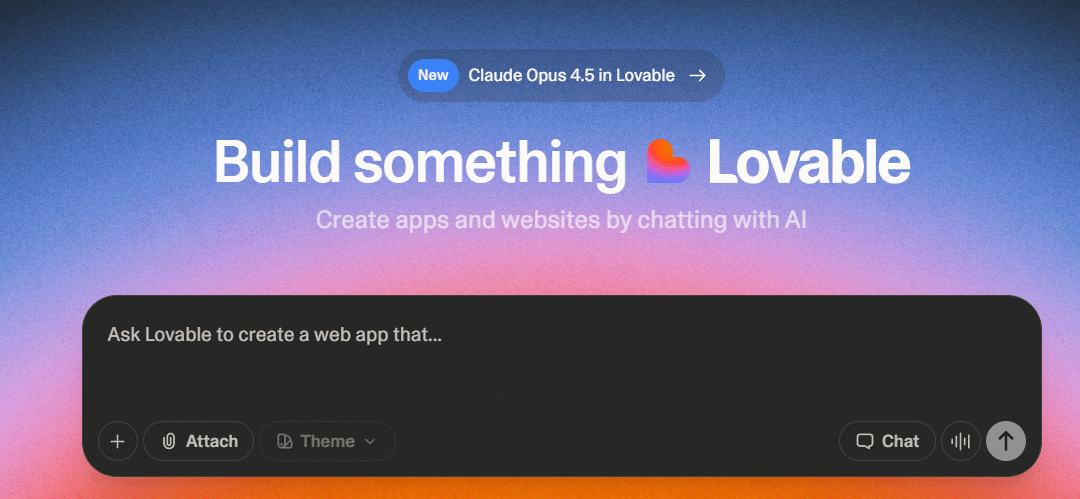This screenshot has height=499, width=1080.
Task: Click the speech bubble icon on the Chat button
Action: click(x=864, y=441)
